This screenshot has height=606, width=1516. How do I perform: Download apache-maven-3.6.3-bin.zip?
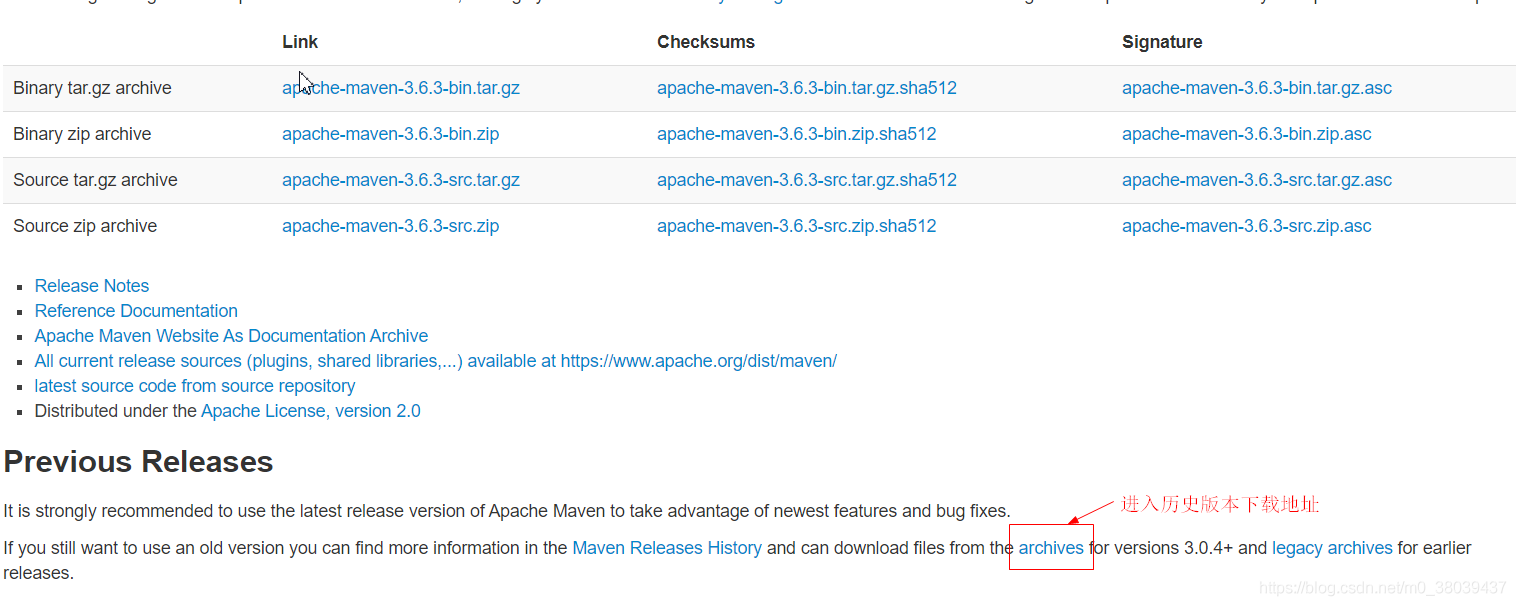(390, 134)
